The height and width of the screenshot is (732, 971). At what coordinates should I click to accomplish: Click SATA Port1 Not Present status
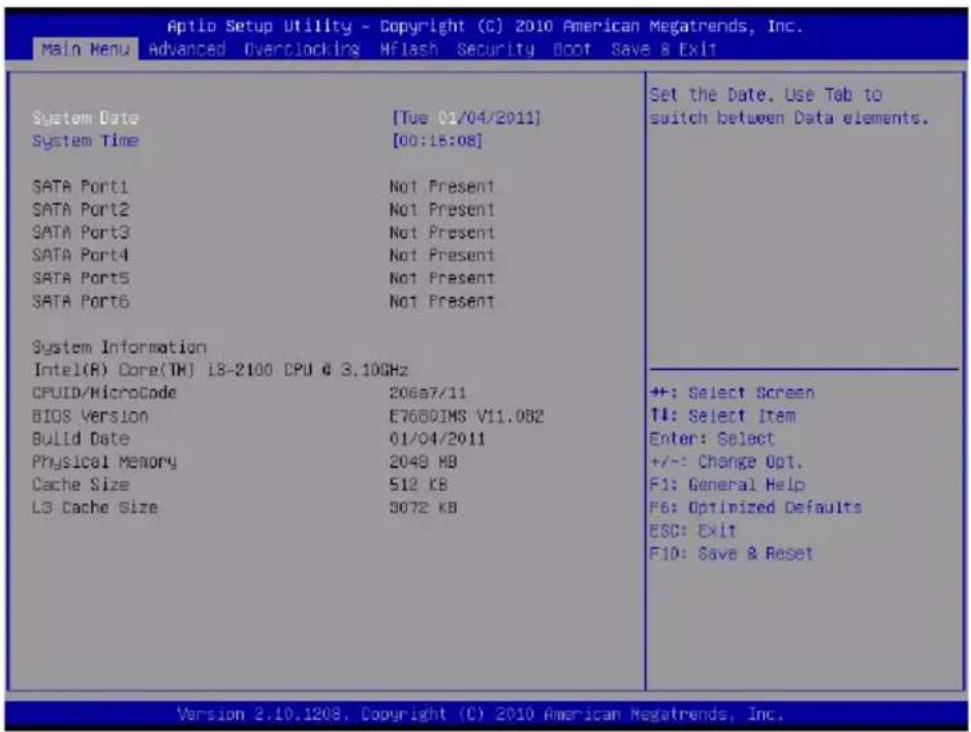442,186
